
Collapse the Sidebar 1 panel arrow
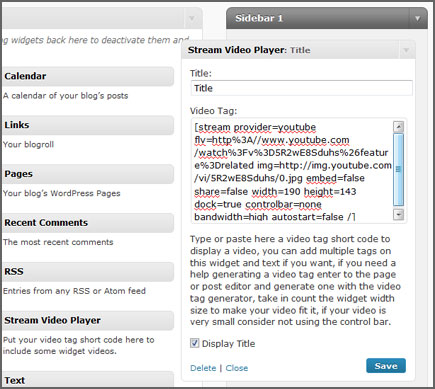pos(417,19)
